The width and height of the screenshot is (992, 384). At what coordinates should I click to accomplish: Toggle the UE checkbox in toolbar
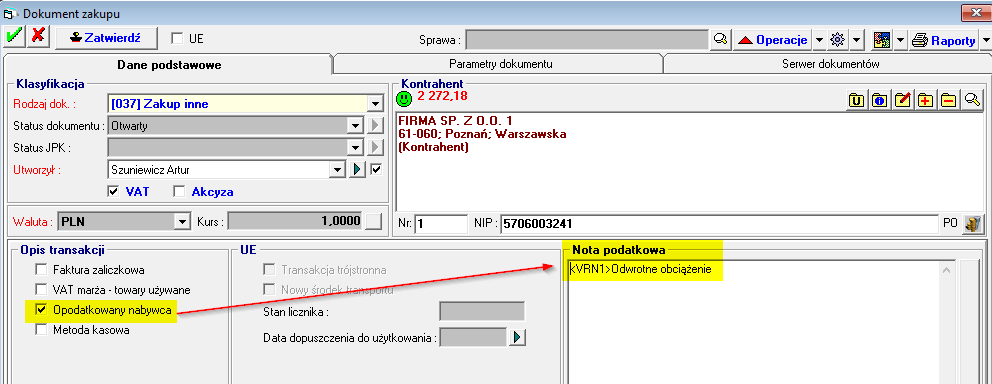(178, 39)
